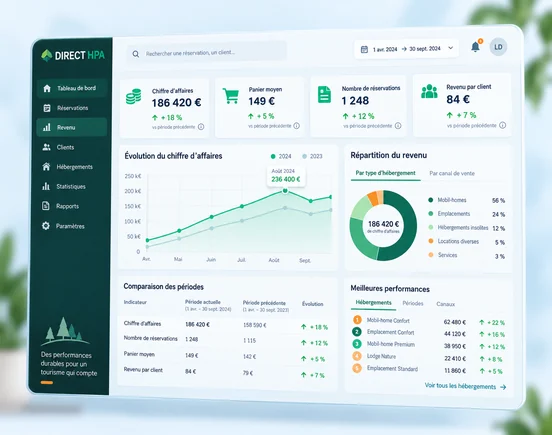Open the notifications bell

[x=475, y=47]
